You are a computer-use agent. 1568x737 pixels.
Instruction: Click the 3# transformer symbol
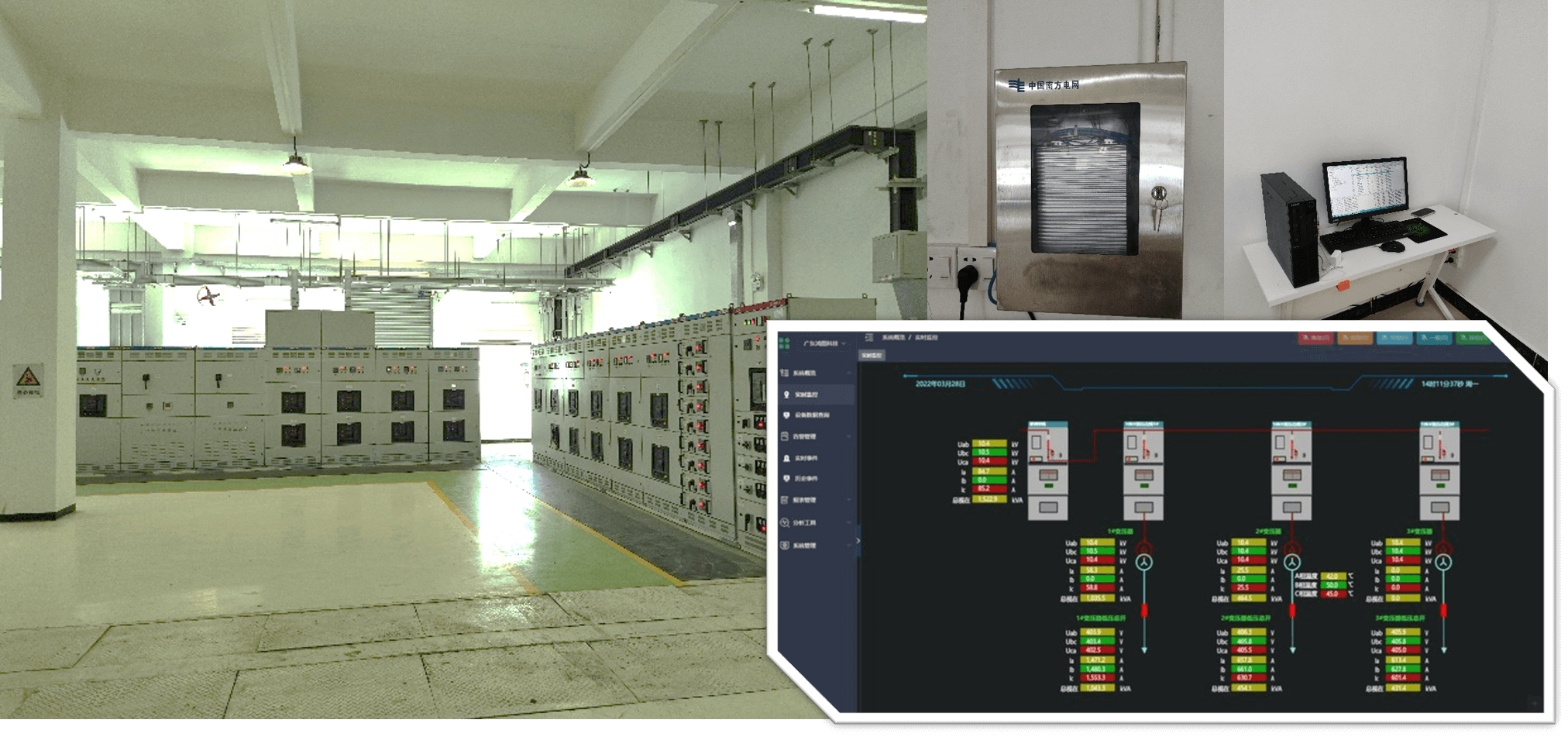(1442, 562)
